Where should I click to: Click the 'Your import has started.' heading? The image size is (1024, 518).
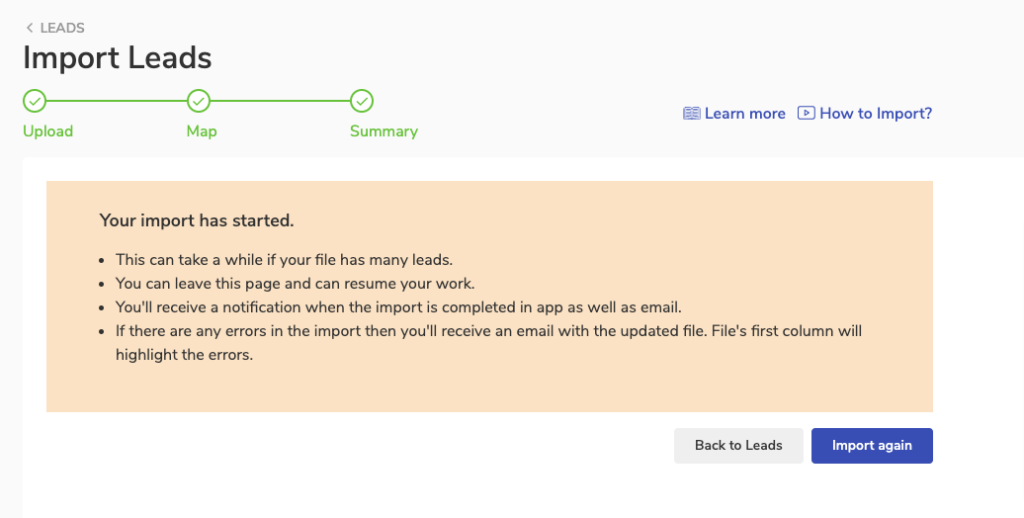pyautogui.click(x=196, y=220)
